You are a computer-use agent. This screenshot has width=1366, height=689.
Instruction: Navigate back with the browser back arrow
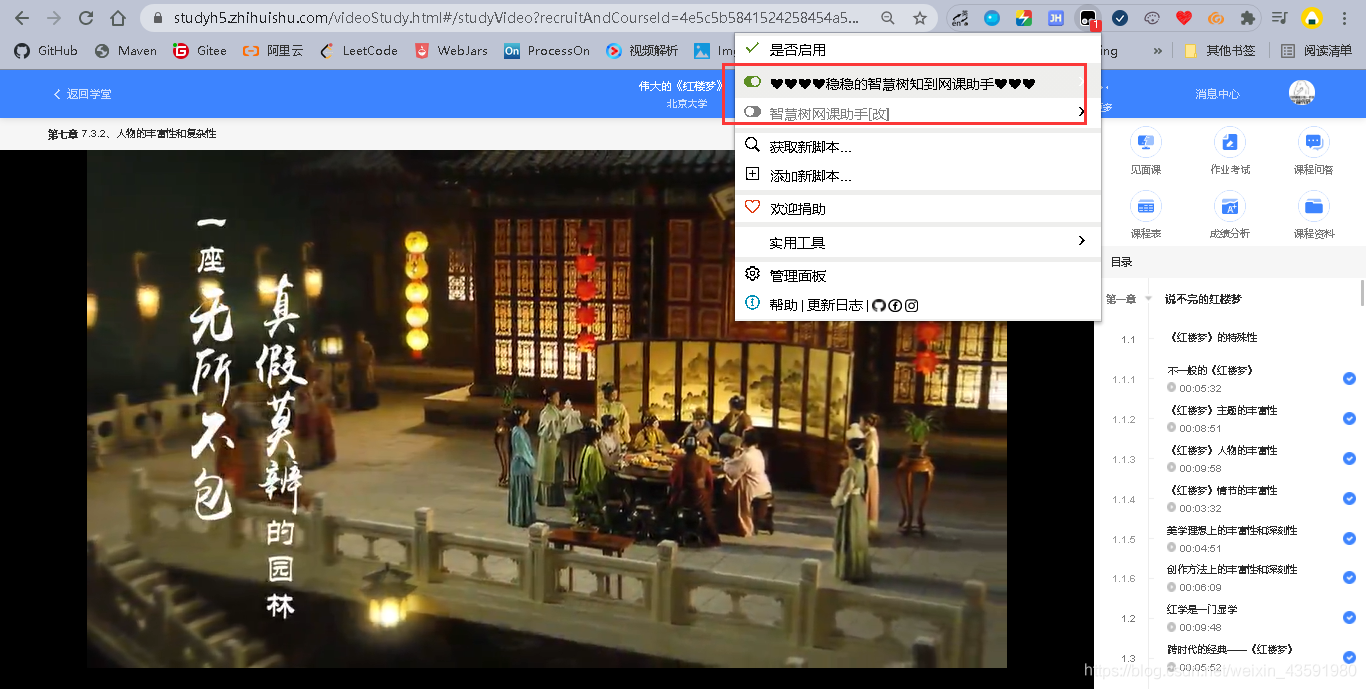point(22,18)
